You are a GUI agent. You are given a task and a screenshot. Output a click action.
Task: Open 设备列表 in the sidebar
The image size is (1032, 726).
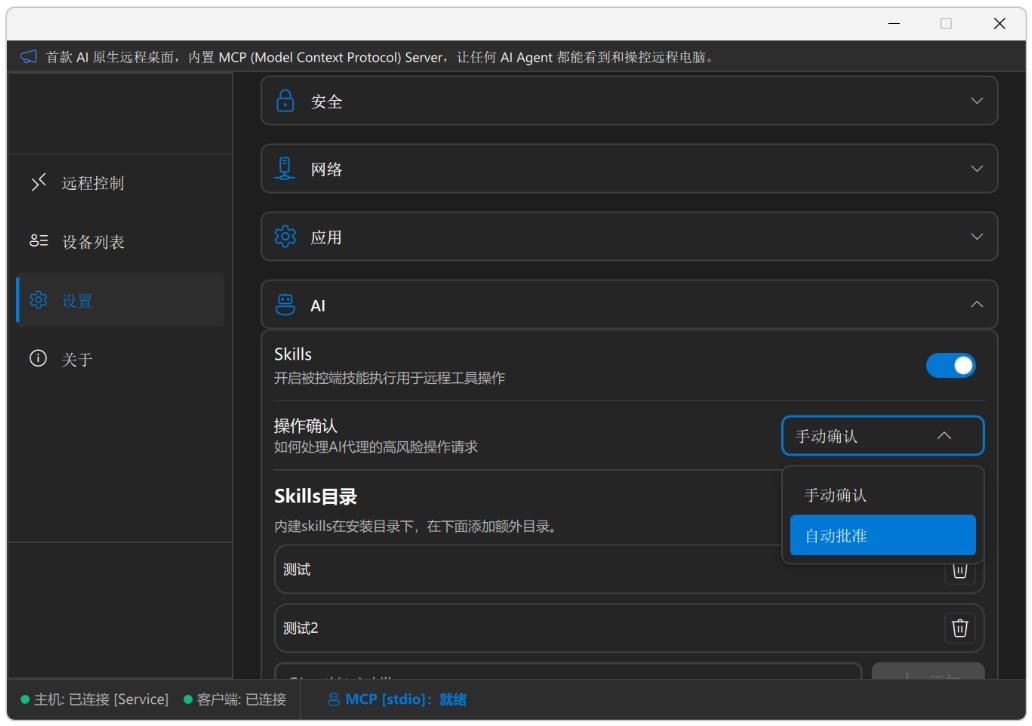[120, 242]
